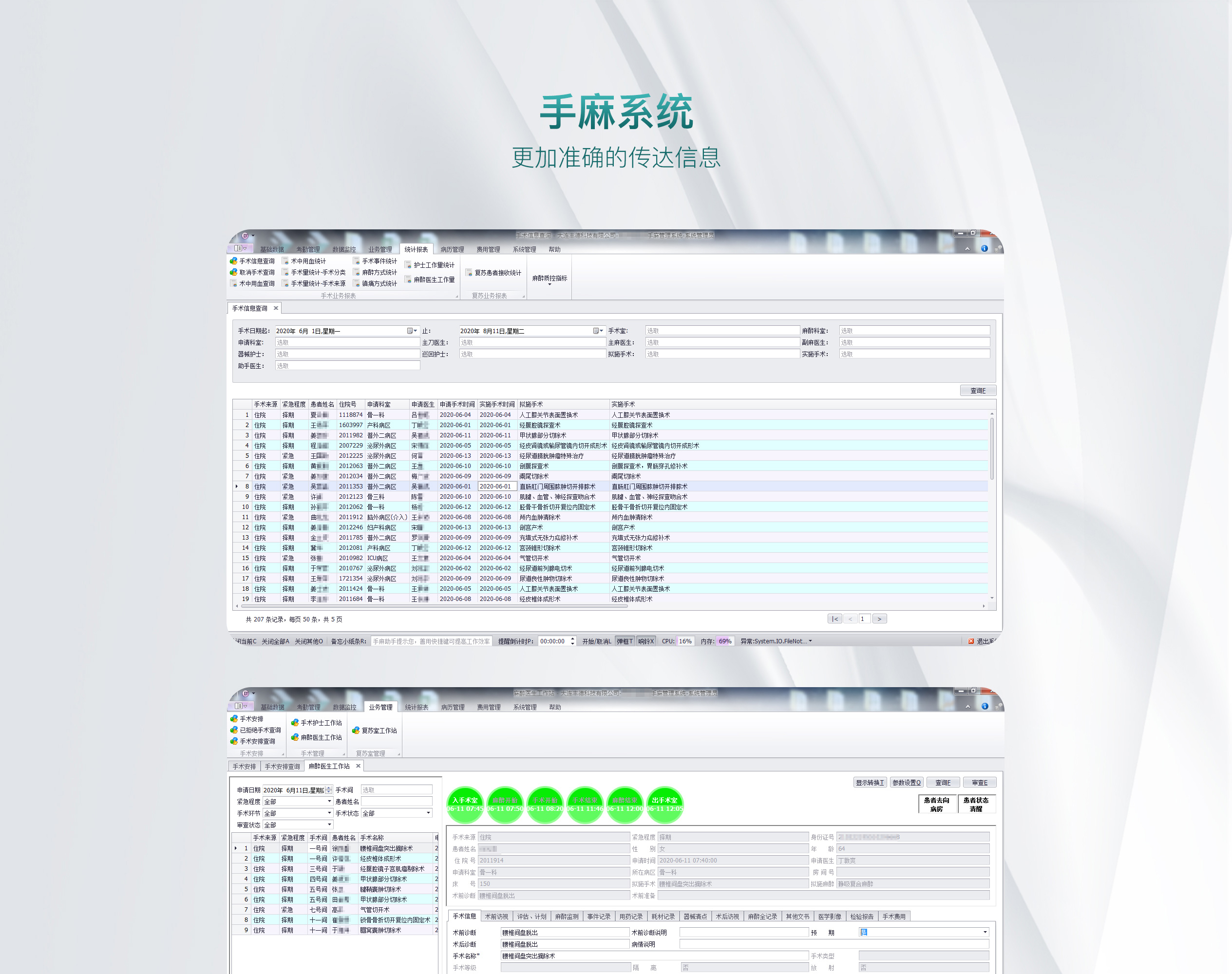Toggle the 弹框T status bar button
The width and height of the screenshot is (1232, 974).
click(625, 641)
